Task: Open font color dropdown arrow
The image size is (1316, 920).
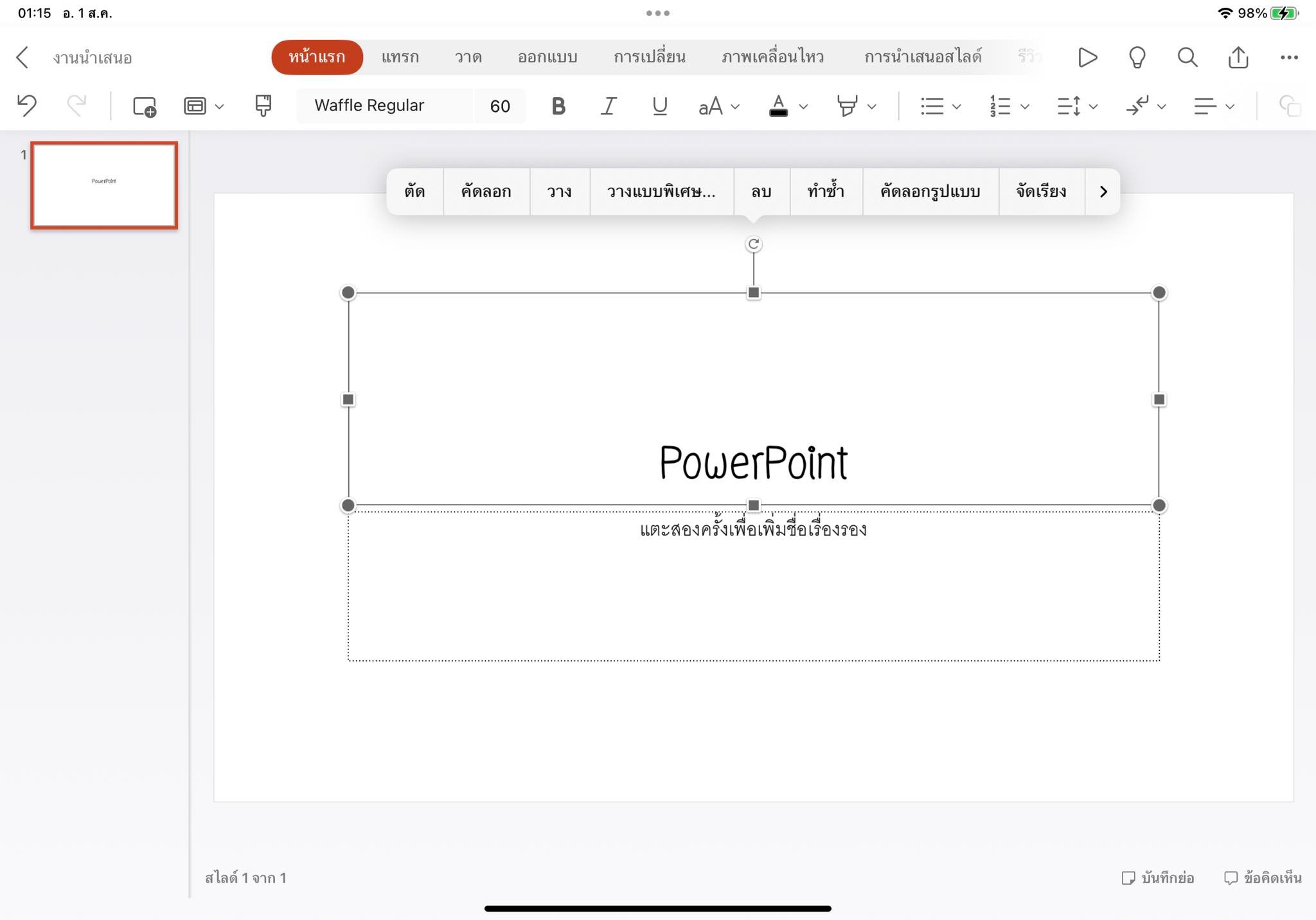Action: (x=803, y=107)
